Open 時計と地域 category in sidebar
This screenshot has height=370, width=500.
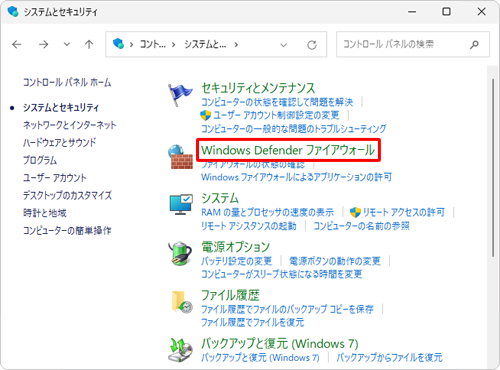[x=45, y=213]
